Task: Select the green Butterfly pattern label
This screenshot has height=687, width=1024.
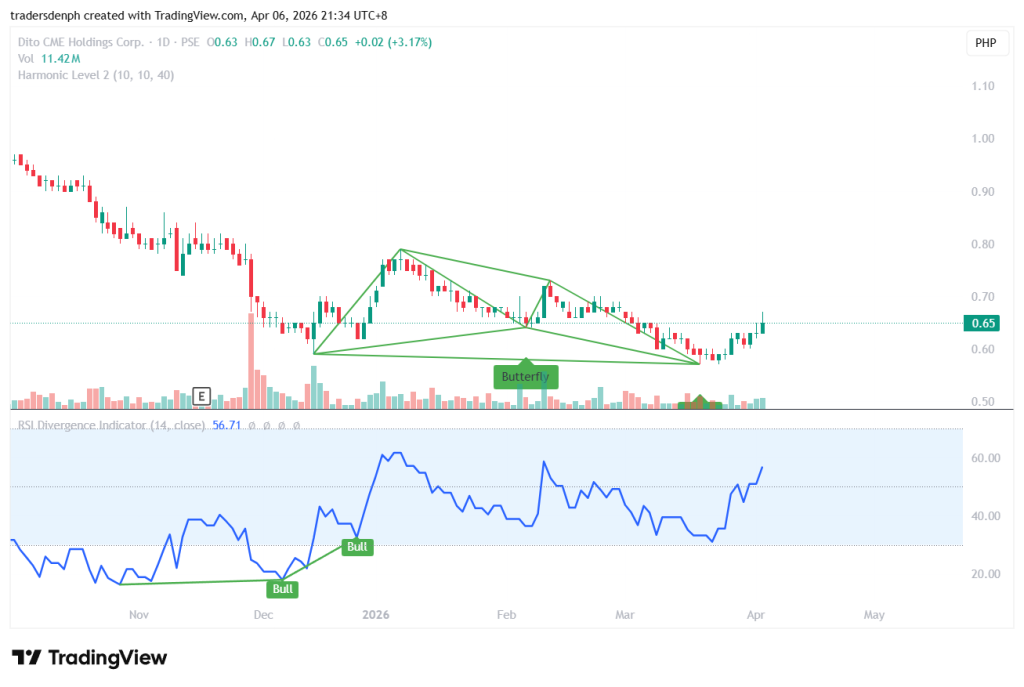Action: 525,377
